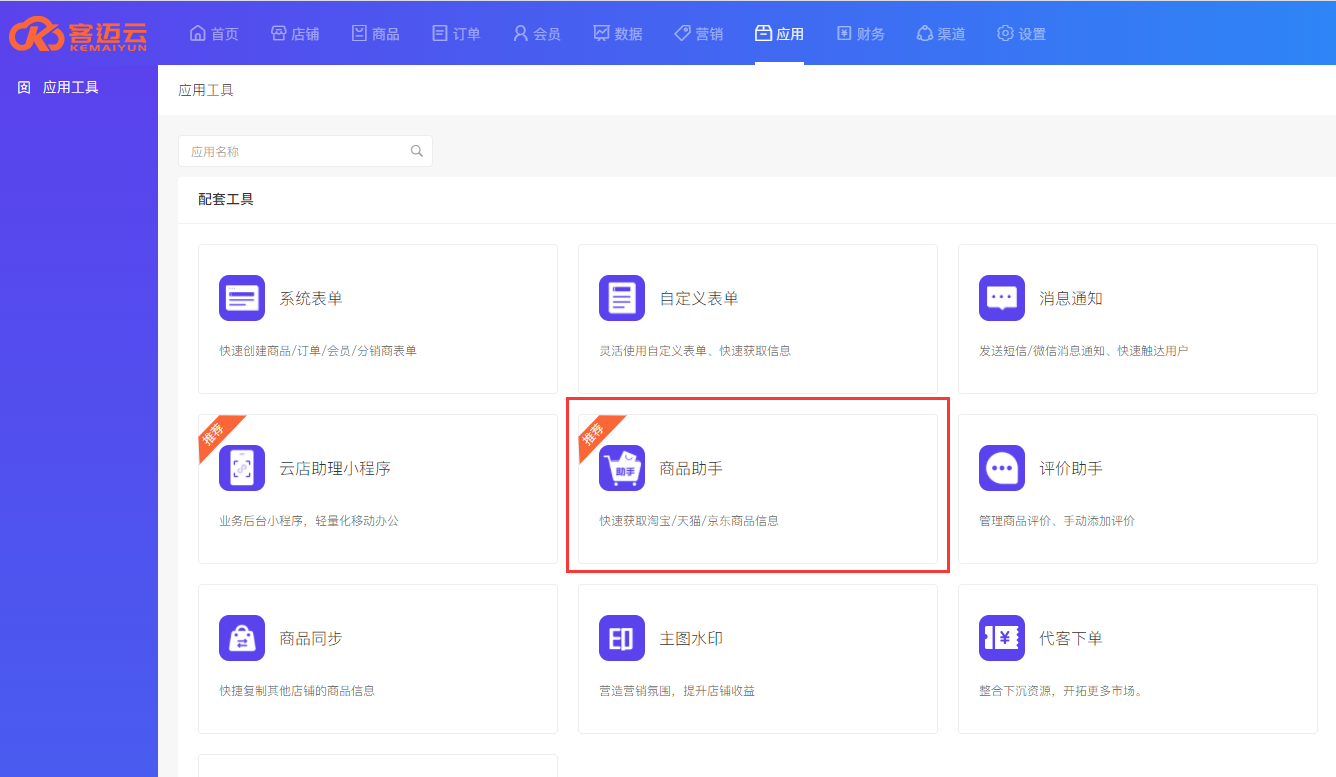
Task: Open the 设置 menu
Action: point(1021,34)
